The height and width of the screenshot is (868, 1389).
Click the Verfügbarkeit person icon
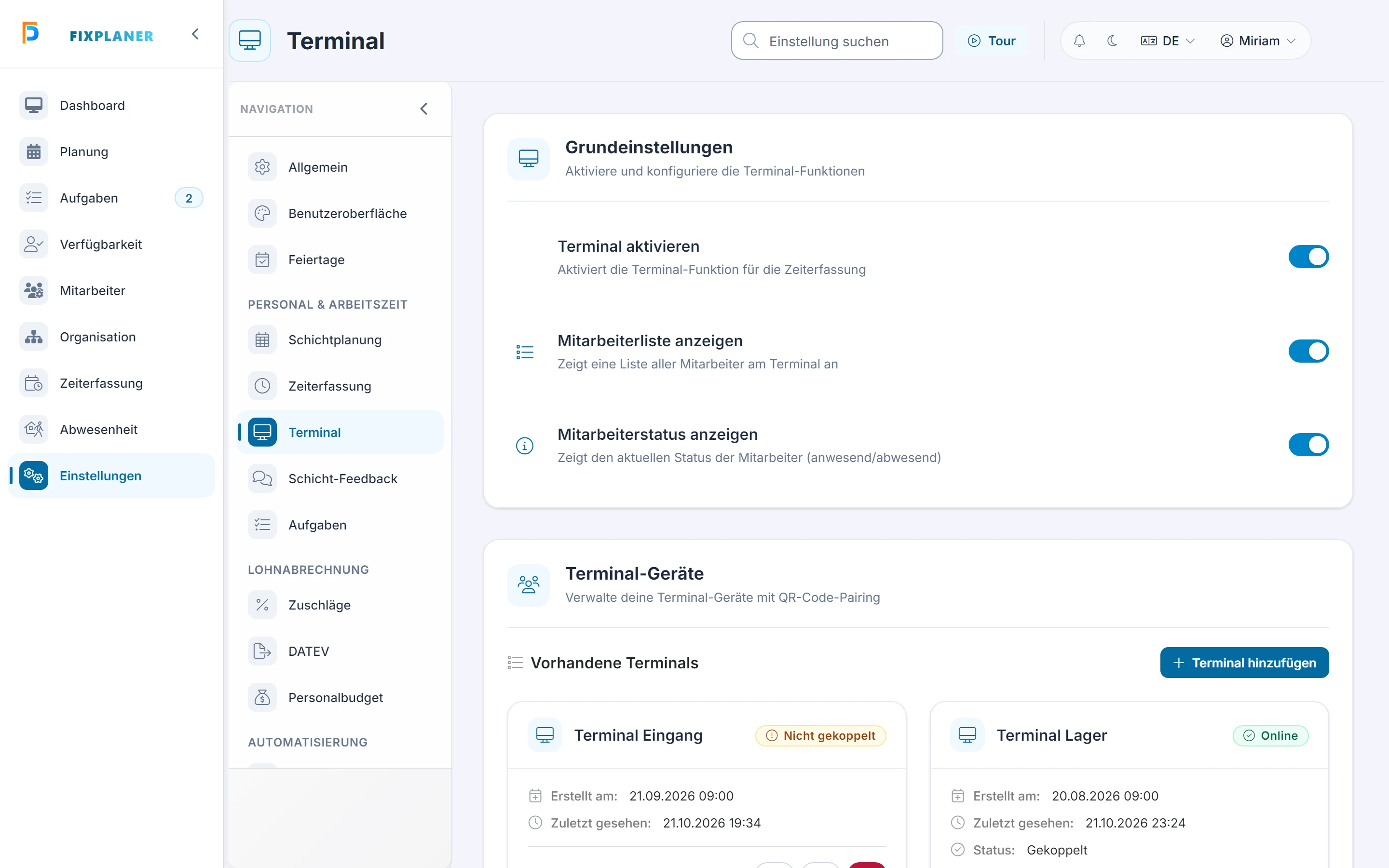[x=34, y=244]
